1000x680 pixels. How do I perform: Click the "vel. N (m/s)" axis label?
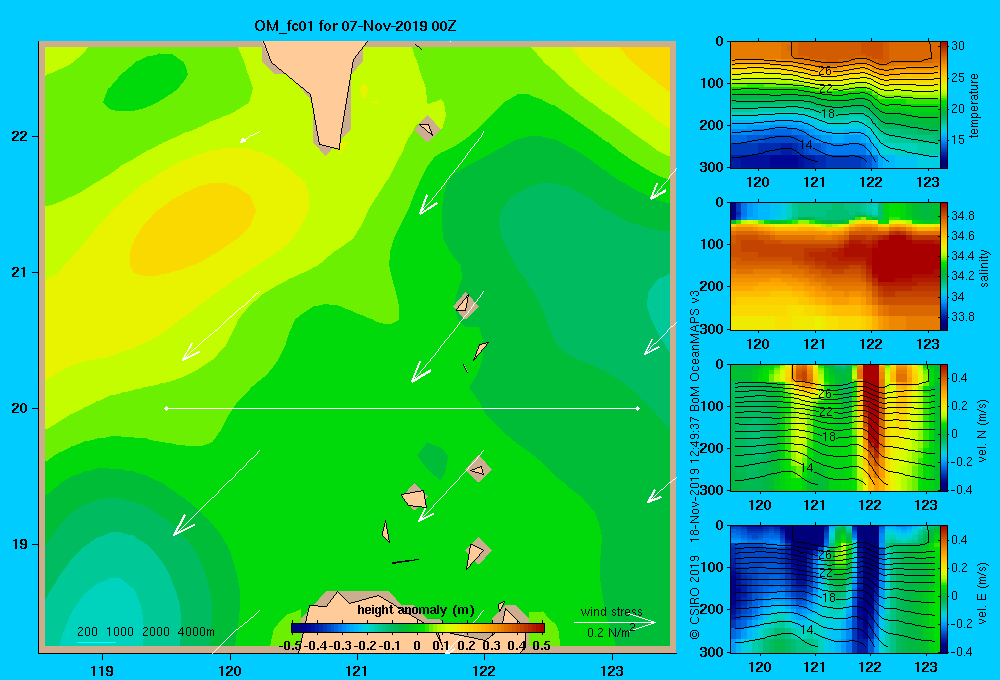[x=983, y=431]
